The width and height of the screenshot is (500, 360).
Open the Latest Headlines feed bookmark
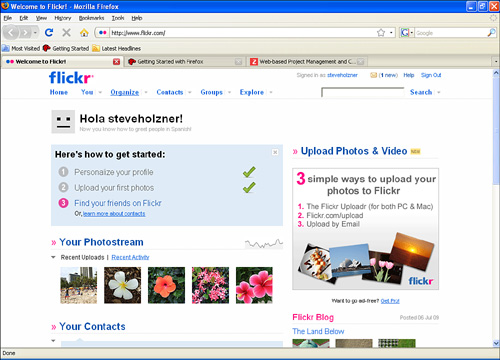coord(117,48)
